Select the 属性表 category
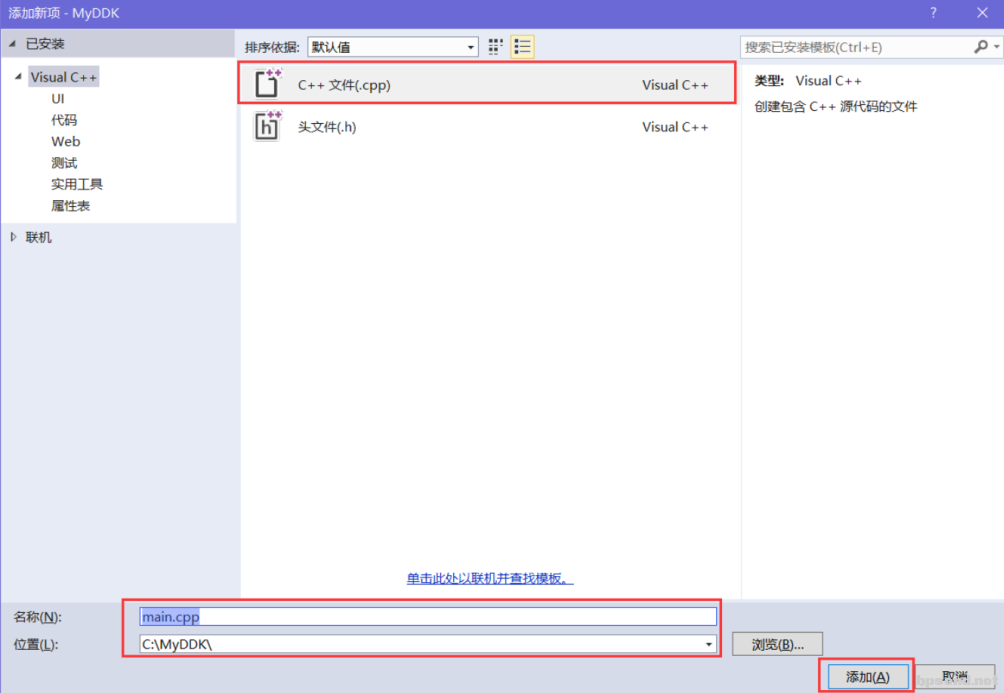 click(70, 206)
